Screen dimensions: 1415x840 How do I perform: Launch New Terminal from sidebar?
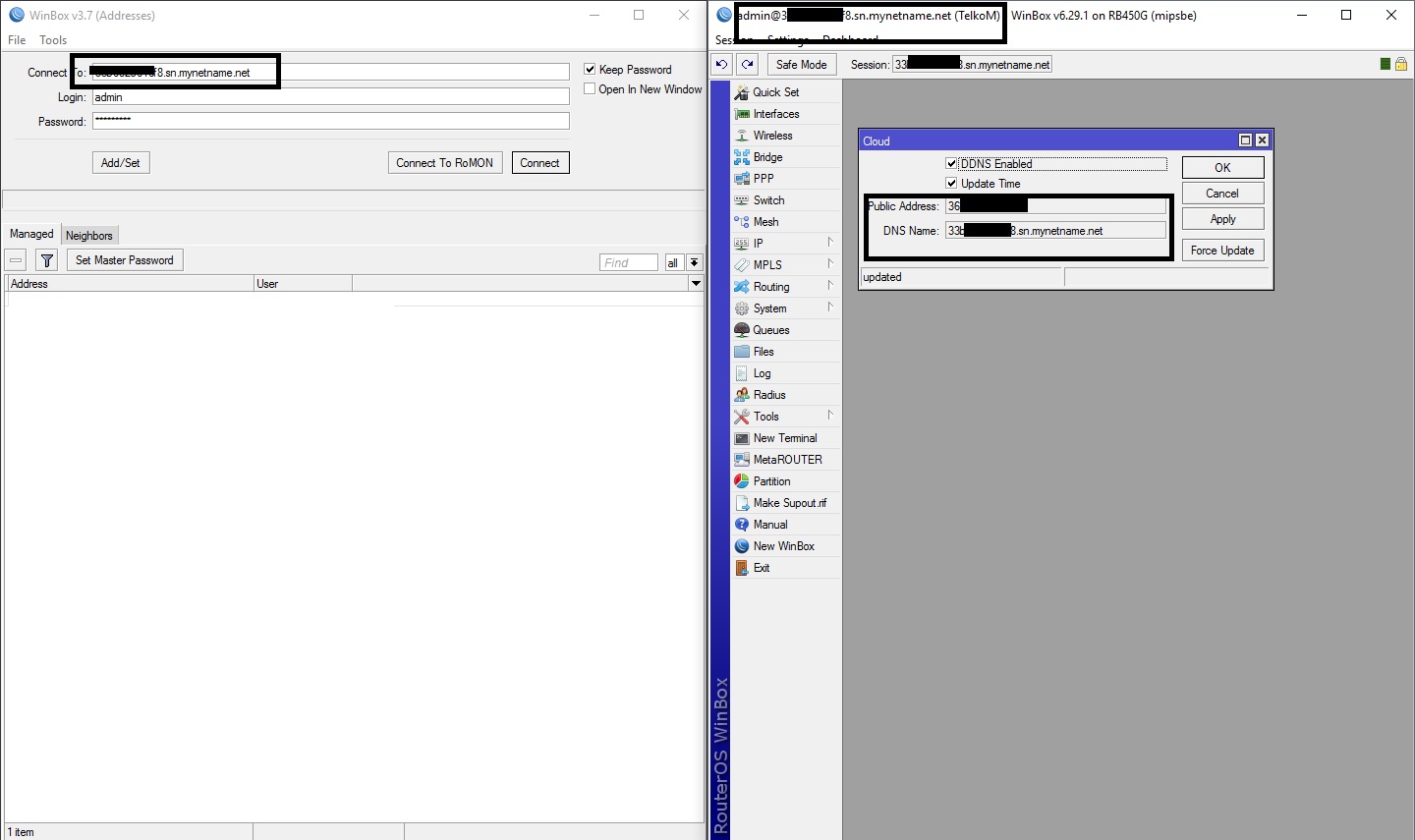[x=786, y=438]
